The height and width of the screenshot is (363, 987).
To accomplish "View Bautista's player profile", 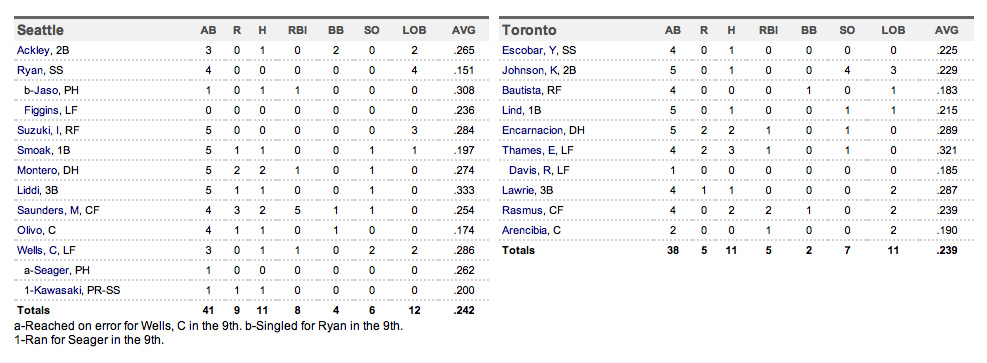I will [x=522, y=91].
